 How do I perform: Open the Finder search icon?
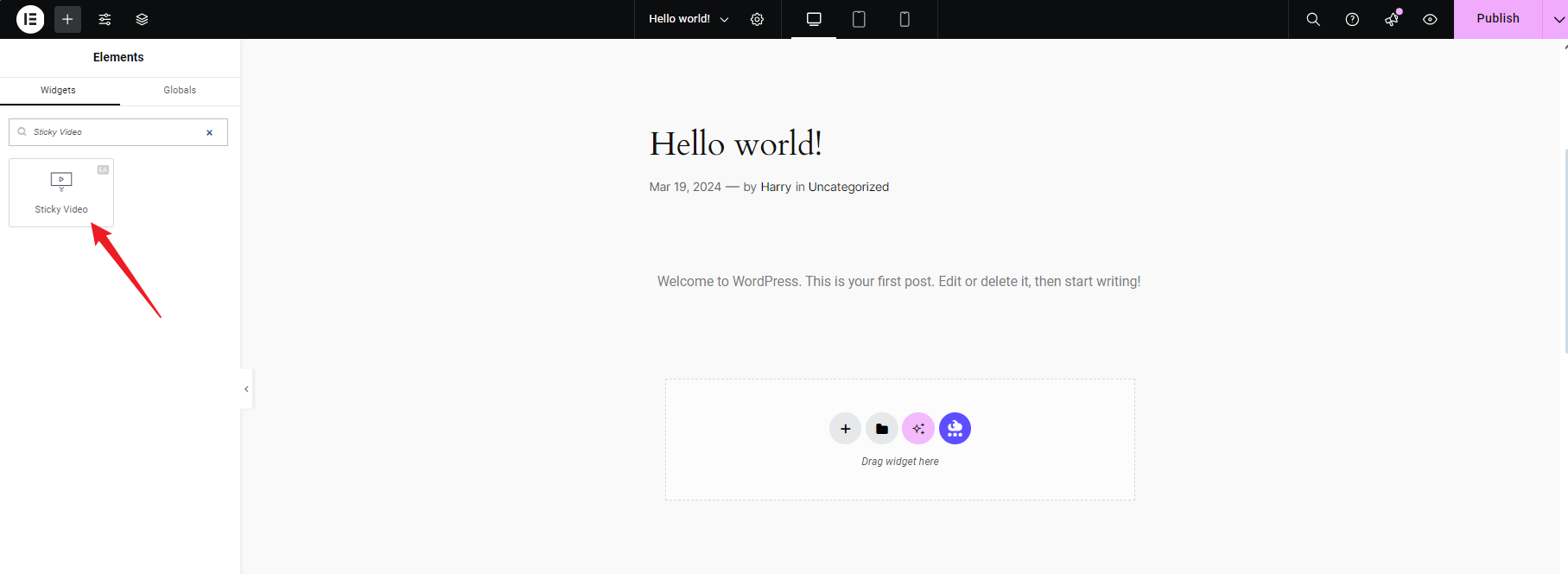(1313, 19)
